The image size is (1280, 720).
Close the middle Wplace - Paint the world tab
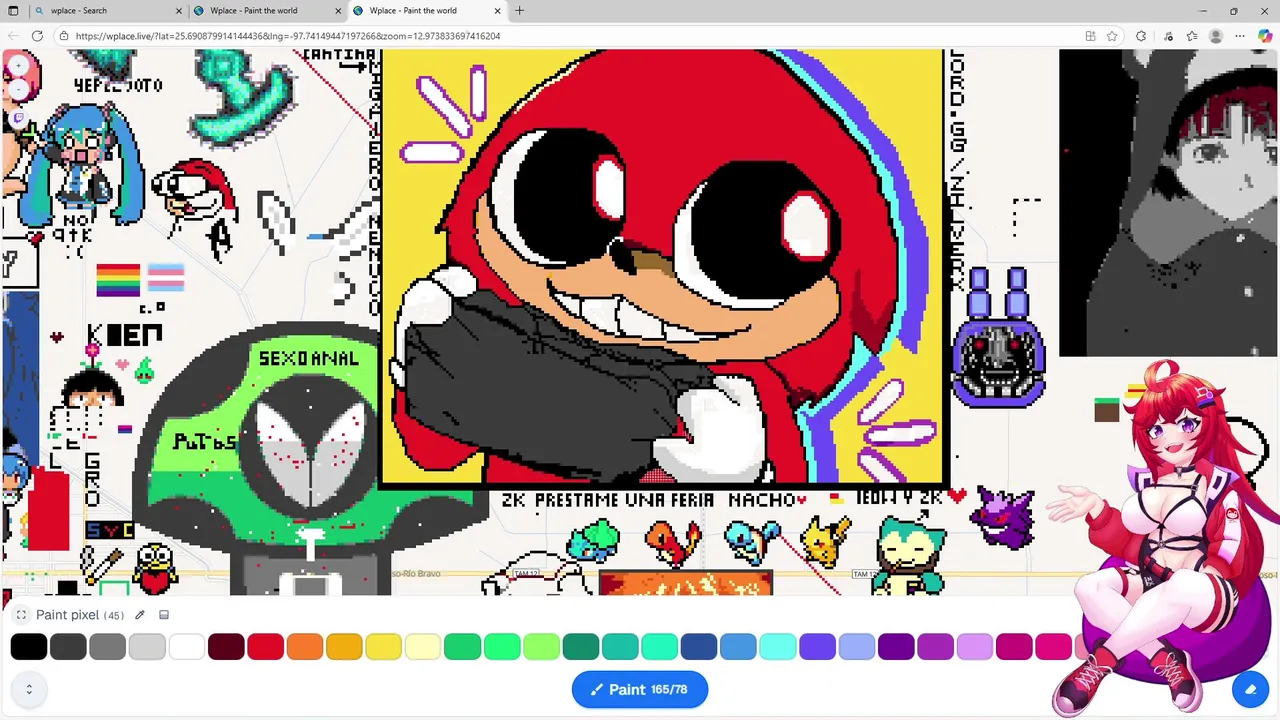pyautogui.click(x=338, y=11)
